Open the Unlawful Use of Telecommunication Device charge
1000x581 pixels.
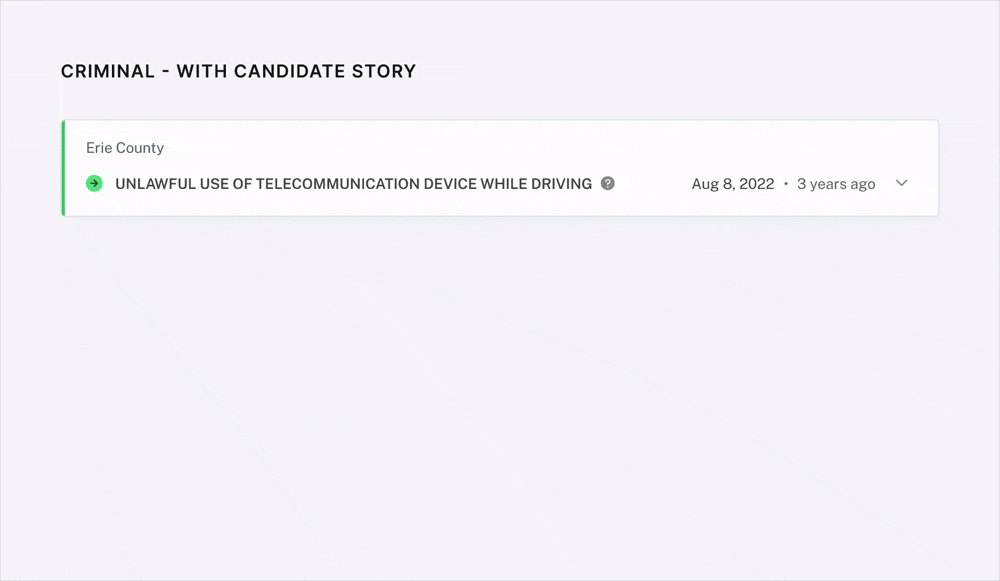(x=353, y=184)
